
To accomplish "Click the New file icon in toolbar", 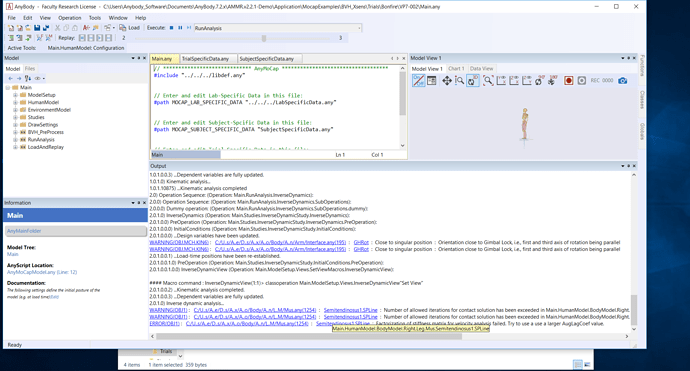I will click(11, 28).
